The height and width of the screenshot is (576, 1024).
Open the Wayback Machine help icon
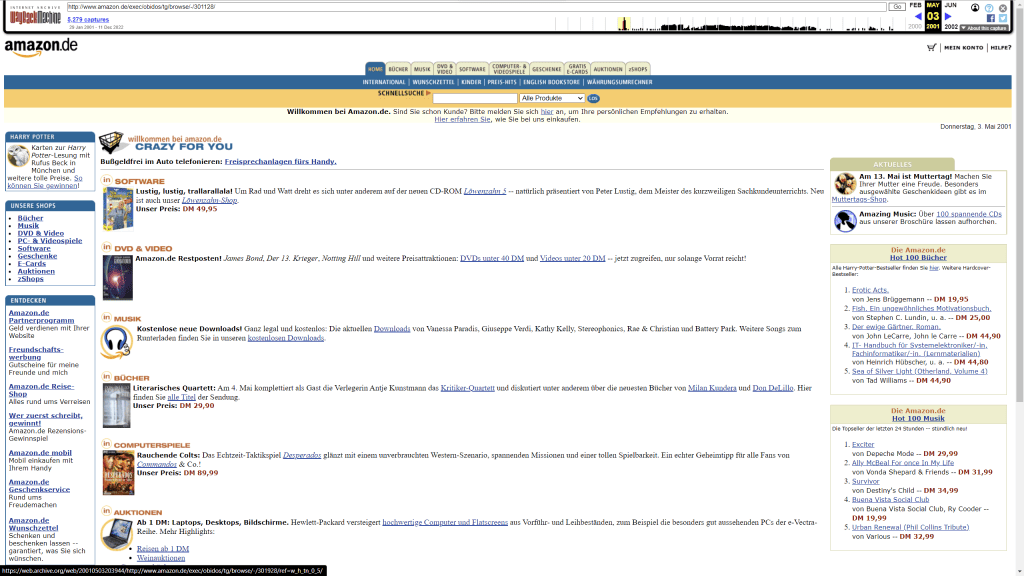(x=989, y=8)
